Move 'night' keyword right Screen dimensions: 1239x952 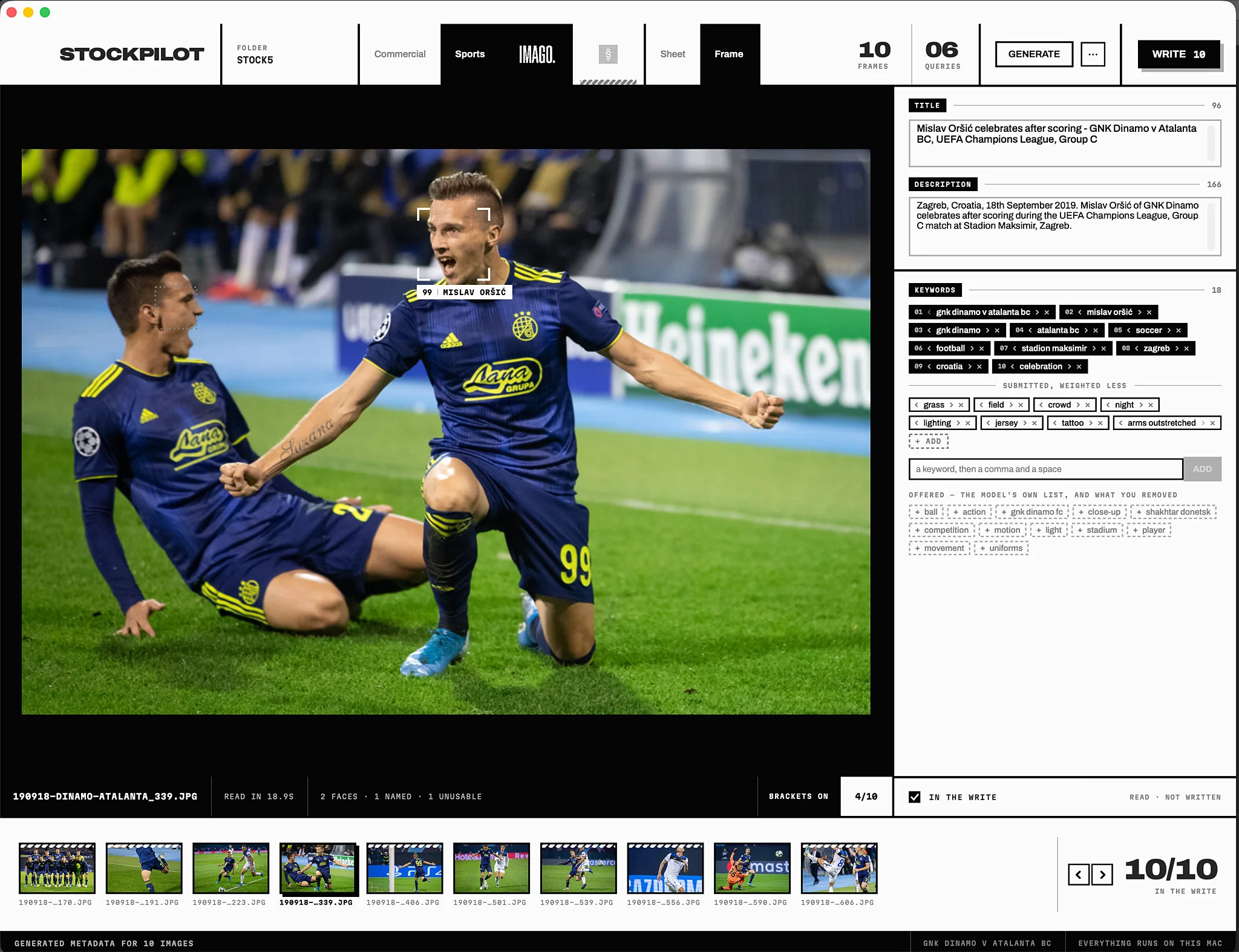click(1142, 405)
